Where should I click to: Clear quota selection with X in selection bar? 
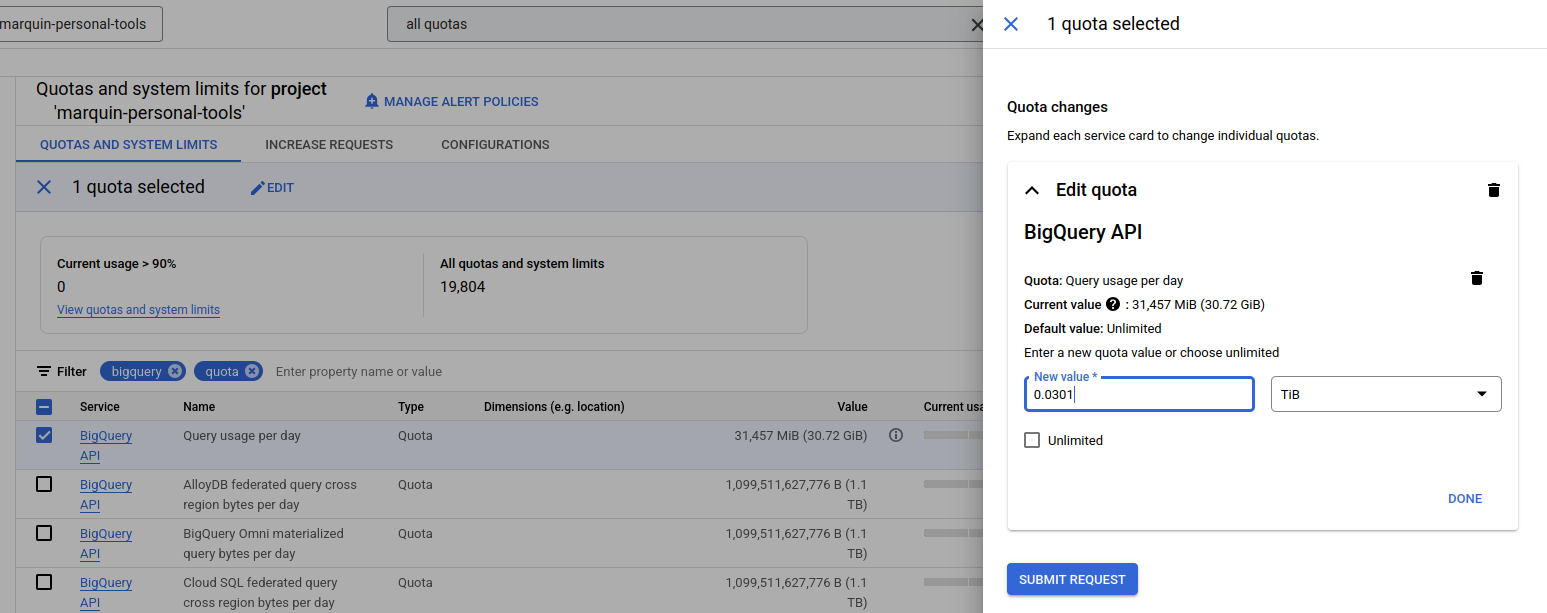click(44, 187)
